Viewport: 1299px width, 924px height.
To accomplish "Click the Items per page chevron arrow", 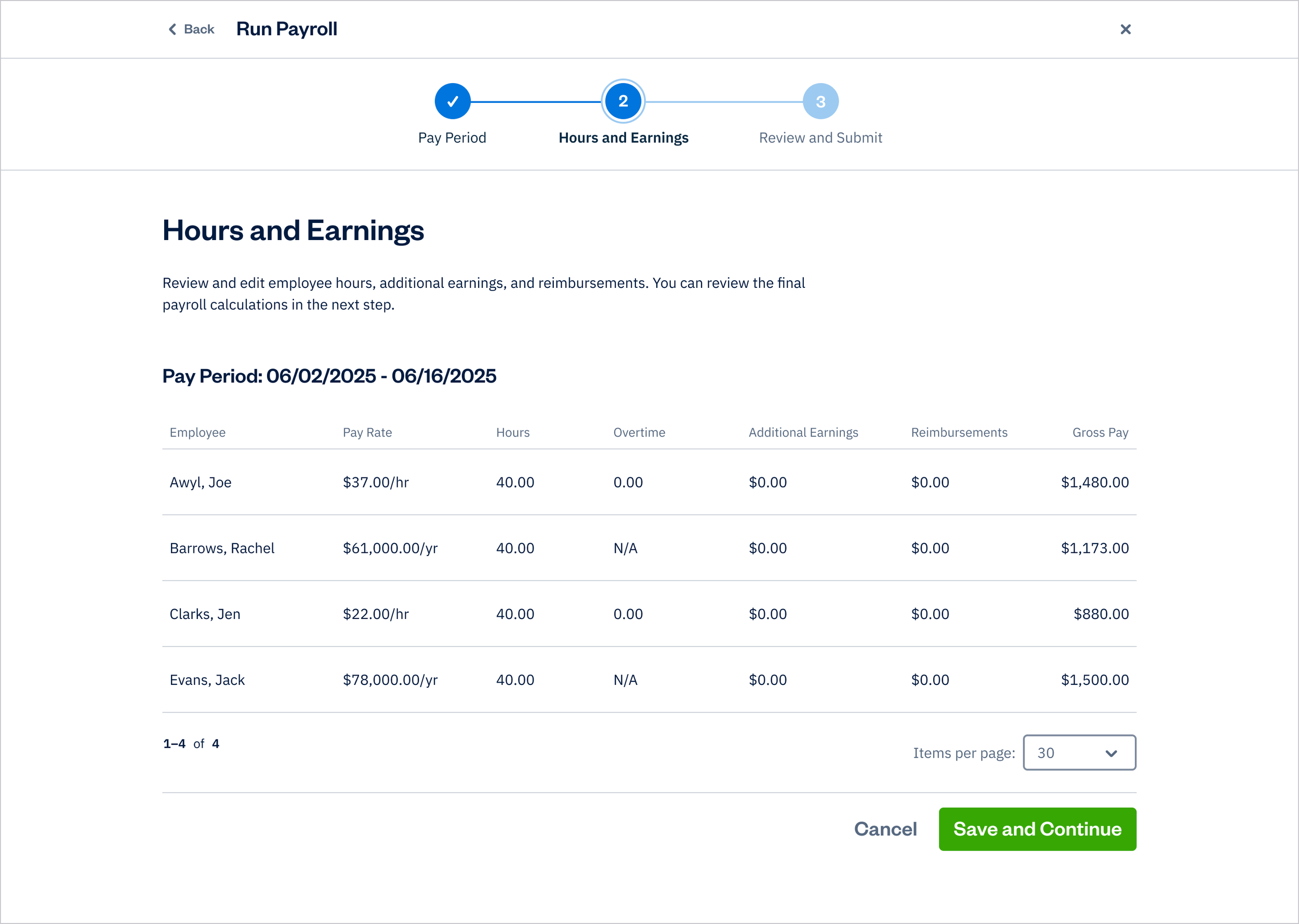I will click(x=1110, y=753).
